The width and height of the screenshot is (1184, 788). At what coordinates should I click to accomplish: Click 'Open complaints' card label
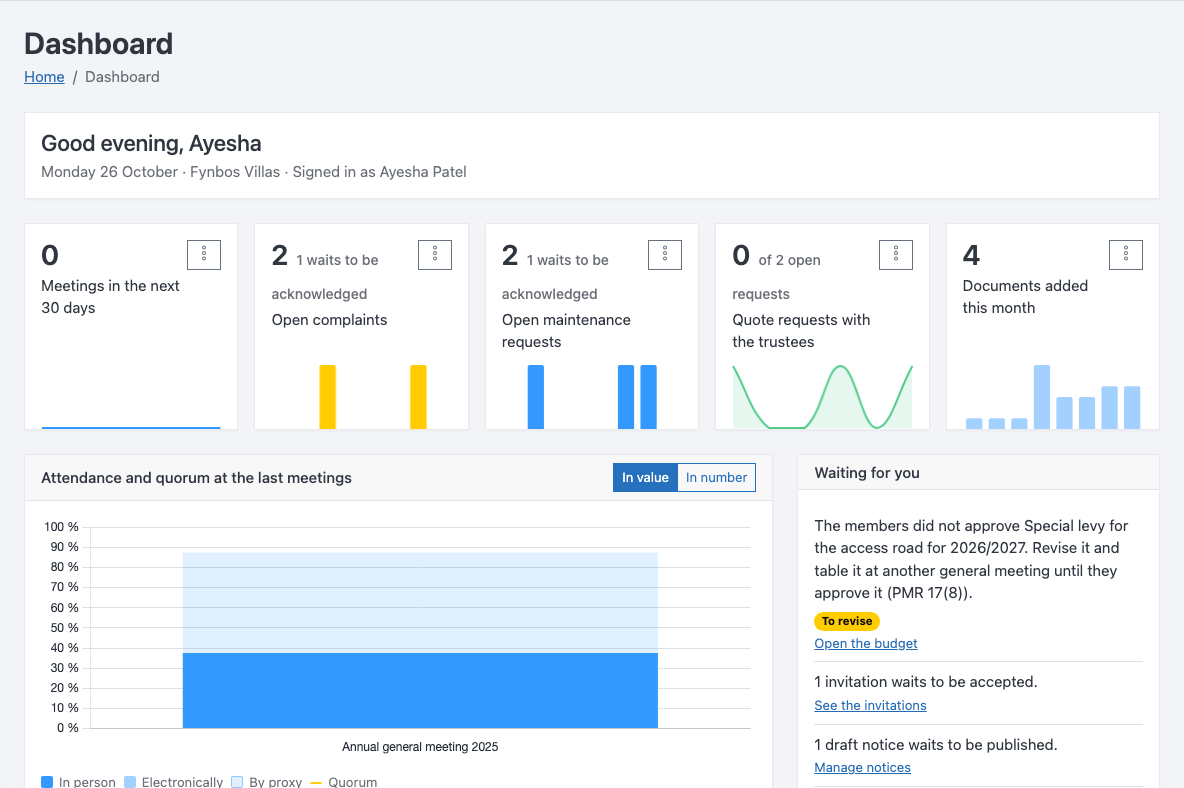click(329, 320)
